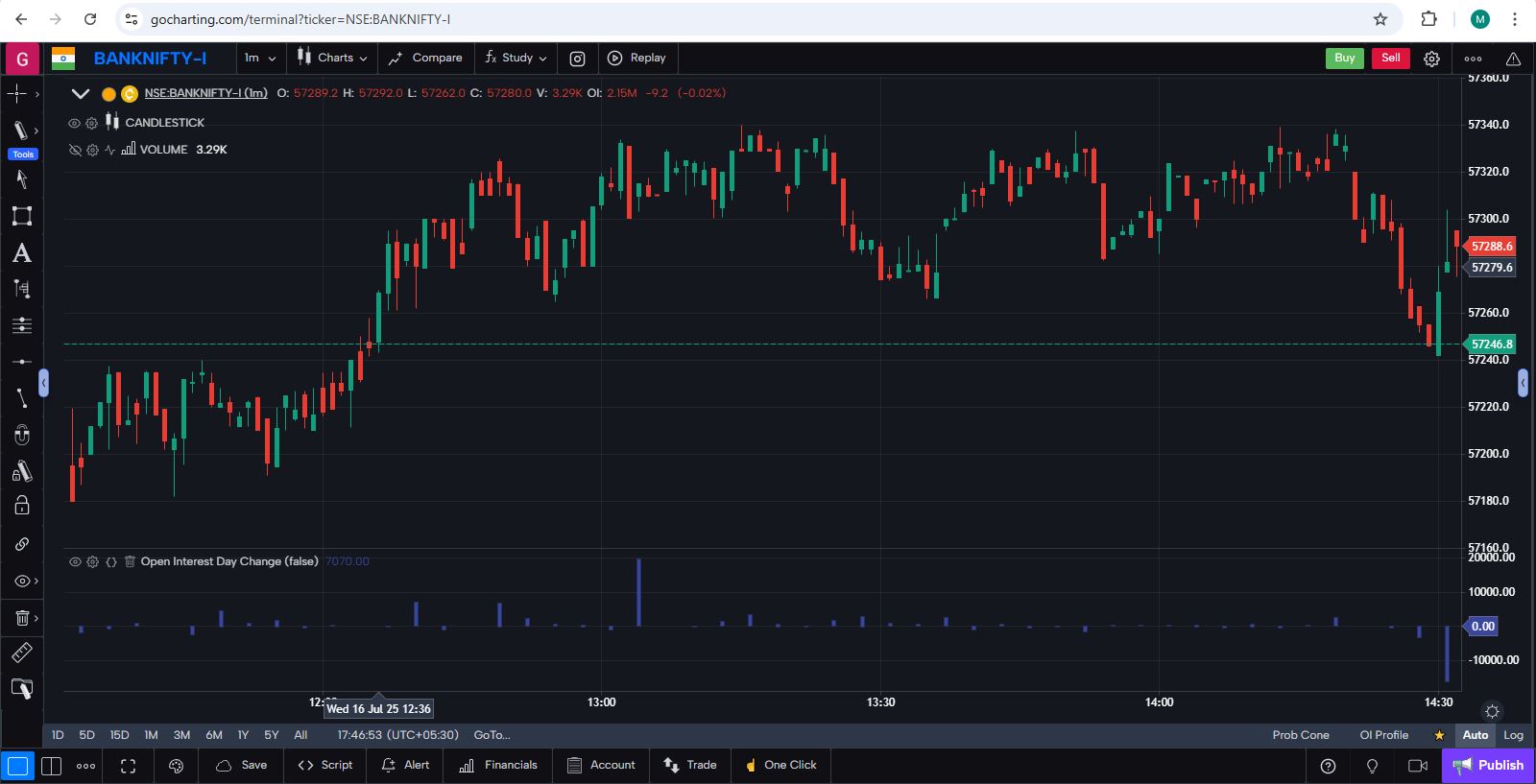The image size is (1536, 784).
Task: Open the 1m timeframe dropdown
Action: [260, 59]
